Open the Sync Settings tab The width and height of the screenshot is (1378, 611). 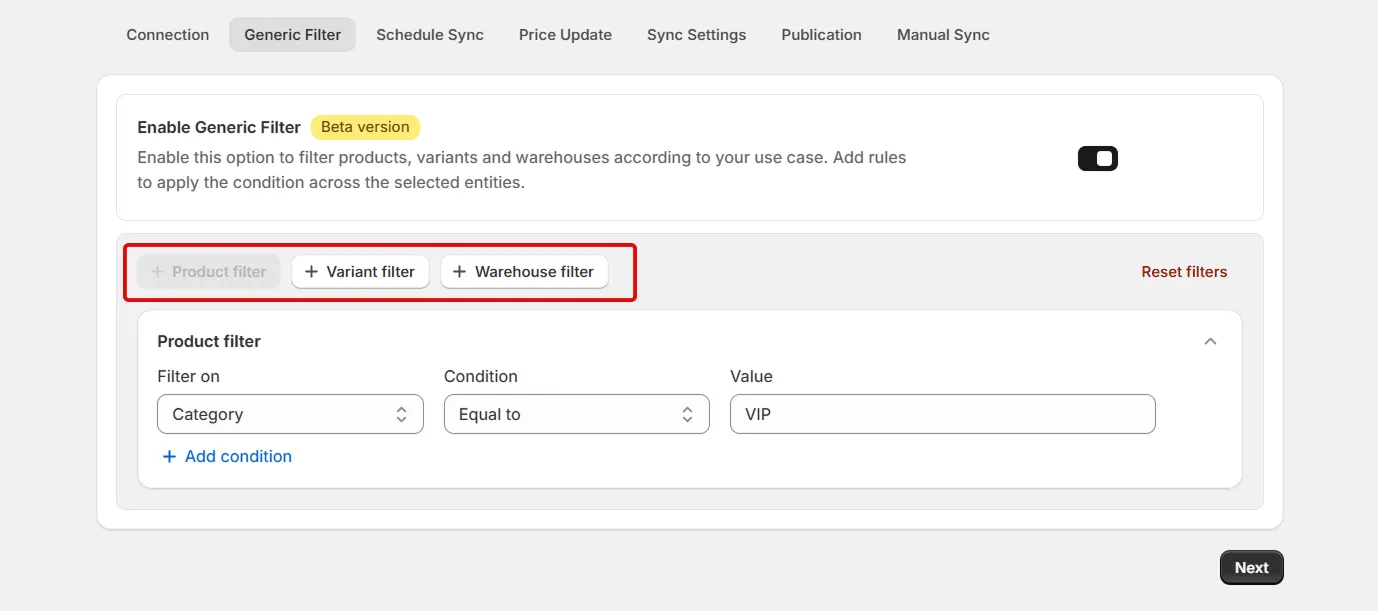pos(697,35)
